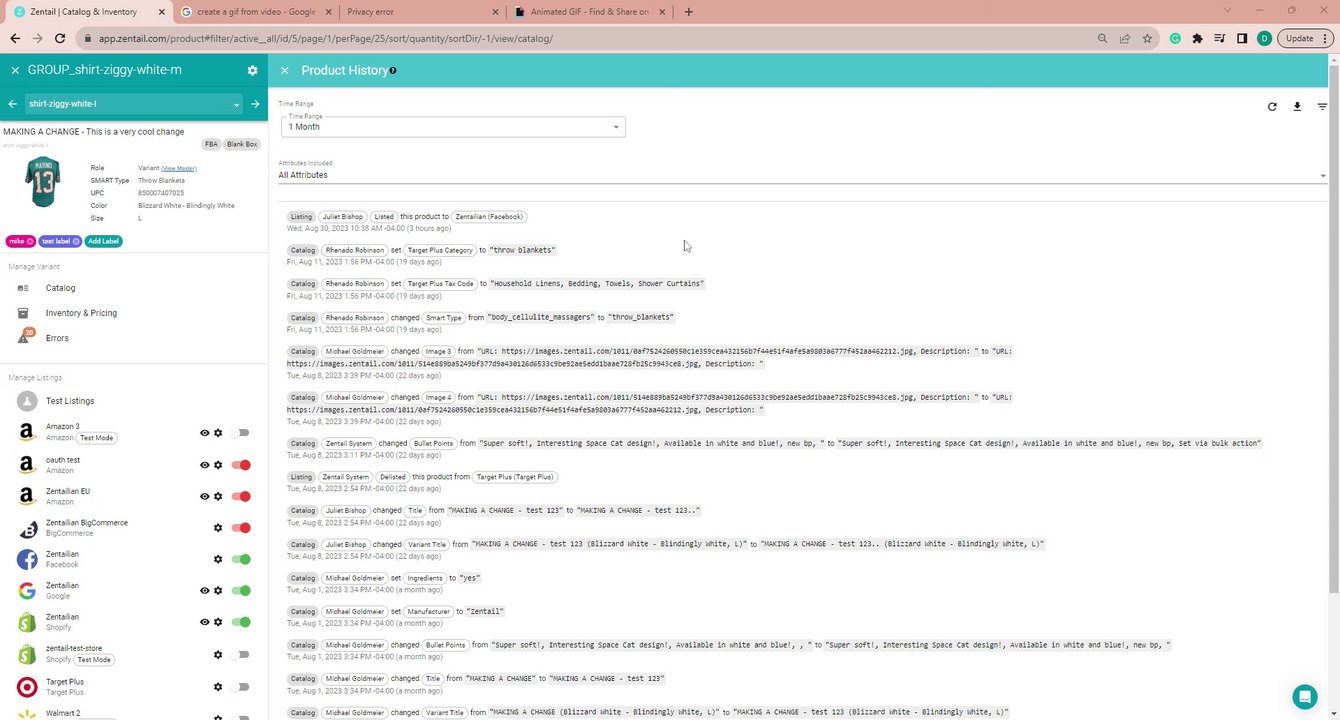Open zentail-test-store settings gear
The image size is (1340, 720).
(x=218, y=655)
